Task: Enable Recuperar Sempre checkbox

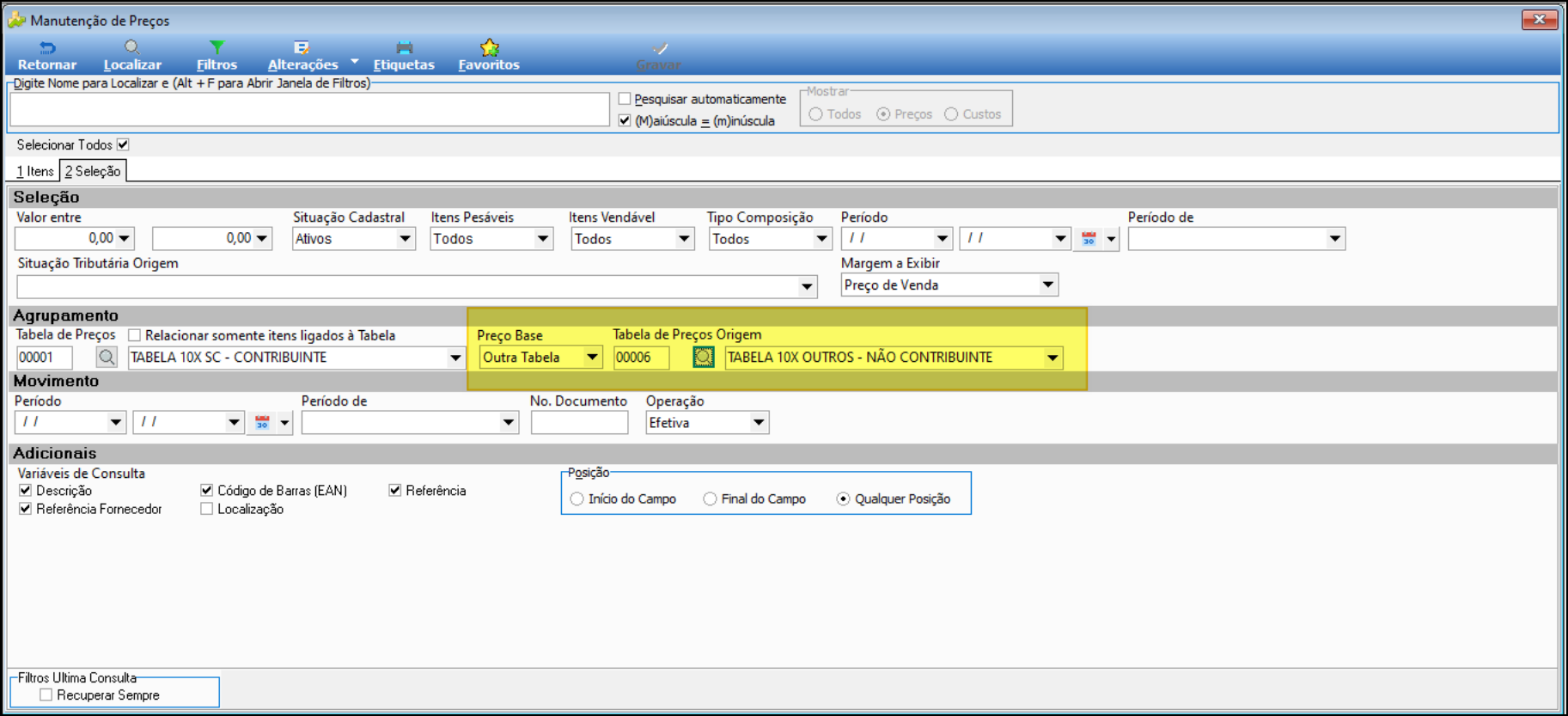Action: coord(46,695)
